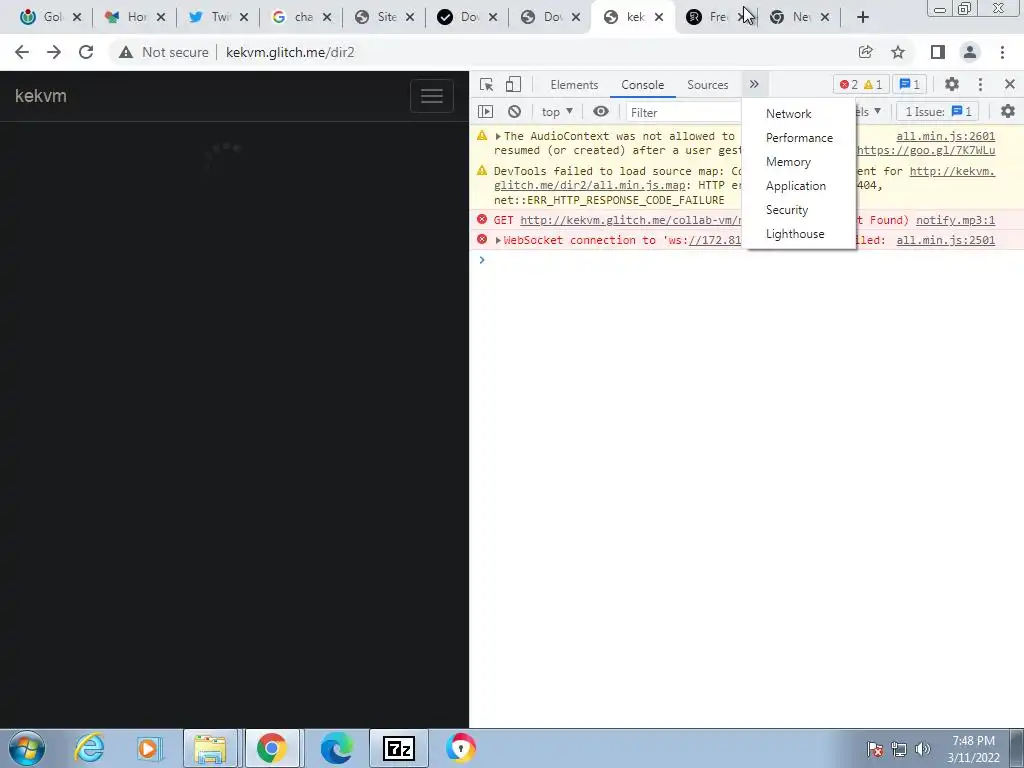Select the inspect element picker icon
This screenshot has width=1024, height=768.
point(486,84)
